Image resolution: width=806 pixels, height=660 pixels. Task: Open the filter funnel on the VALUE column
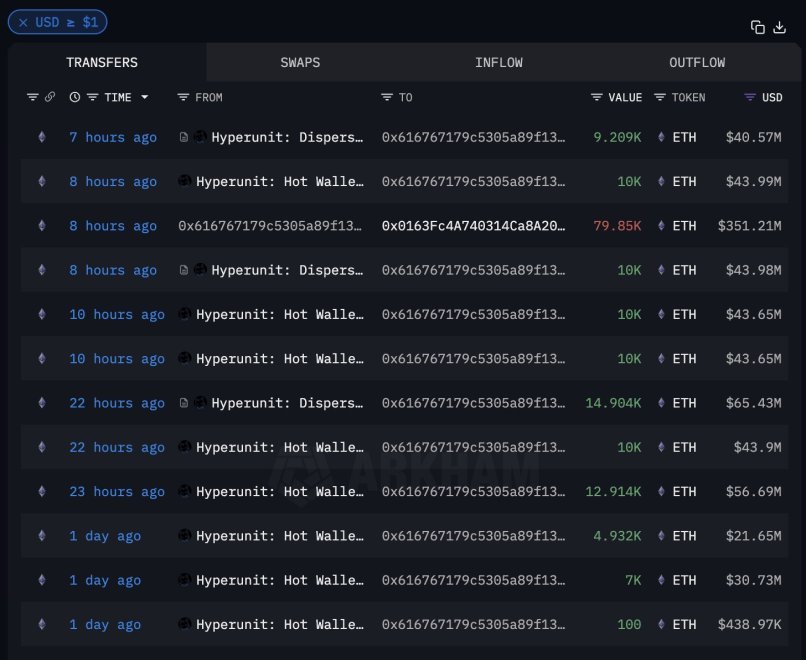coord(596,97)
